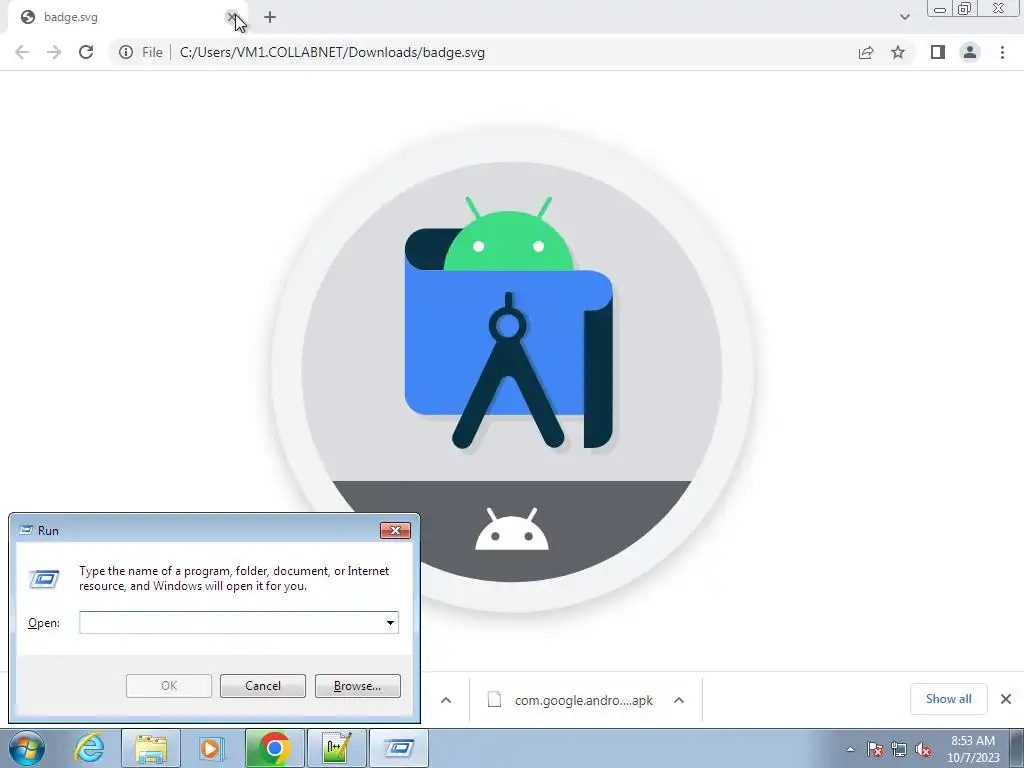This screenshot has height=768, width=1024.
Task: Open Chrome side panel
Action: [x=938, y=52]
